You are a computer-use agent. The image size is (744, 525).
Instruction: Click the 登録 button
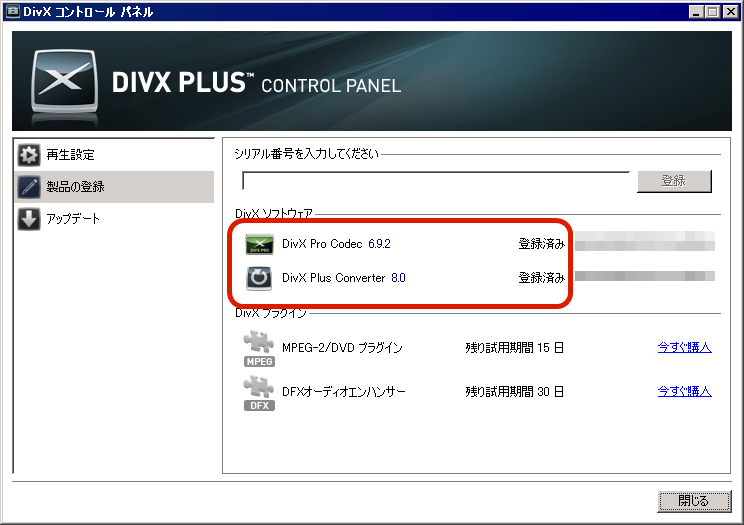(674, 181)
